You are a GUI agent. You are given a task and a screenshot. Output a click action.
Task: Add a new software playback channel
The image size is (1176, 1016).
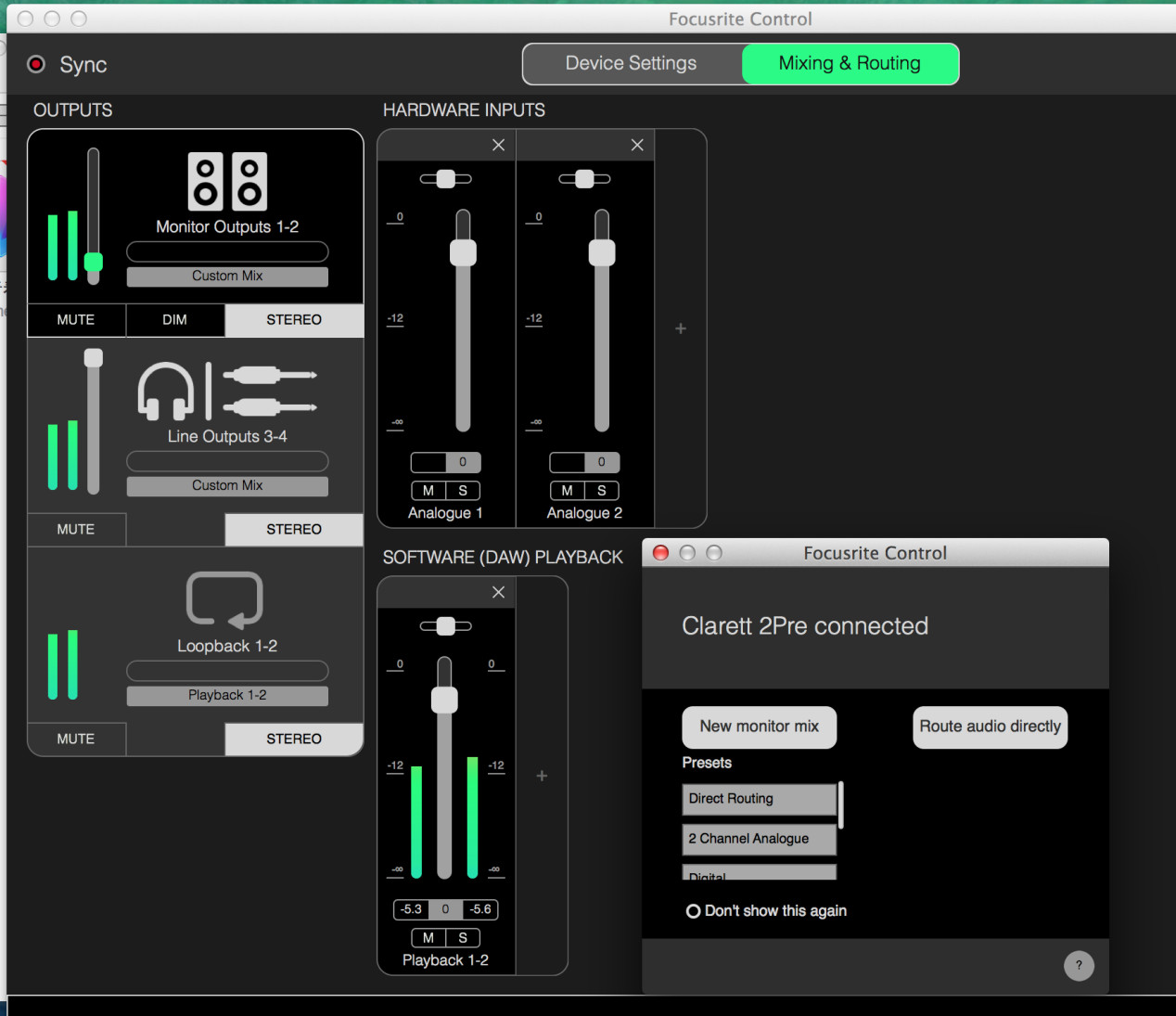542,776
